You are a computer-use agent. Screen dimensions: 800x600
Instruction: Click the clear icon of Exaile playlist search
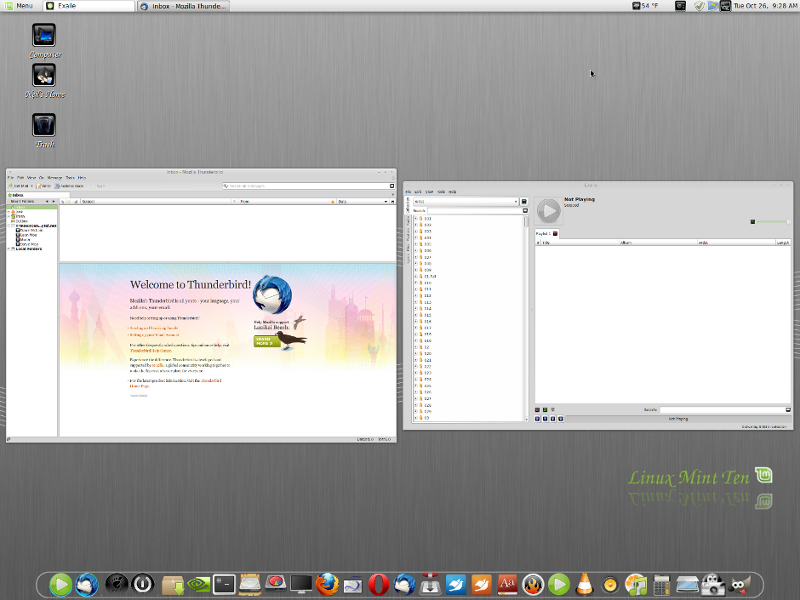pos(788,410)
